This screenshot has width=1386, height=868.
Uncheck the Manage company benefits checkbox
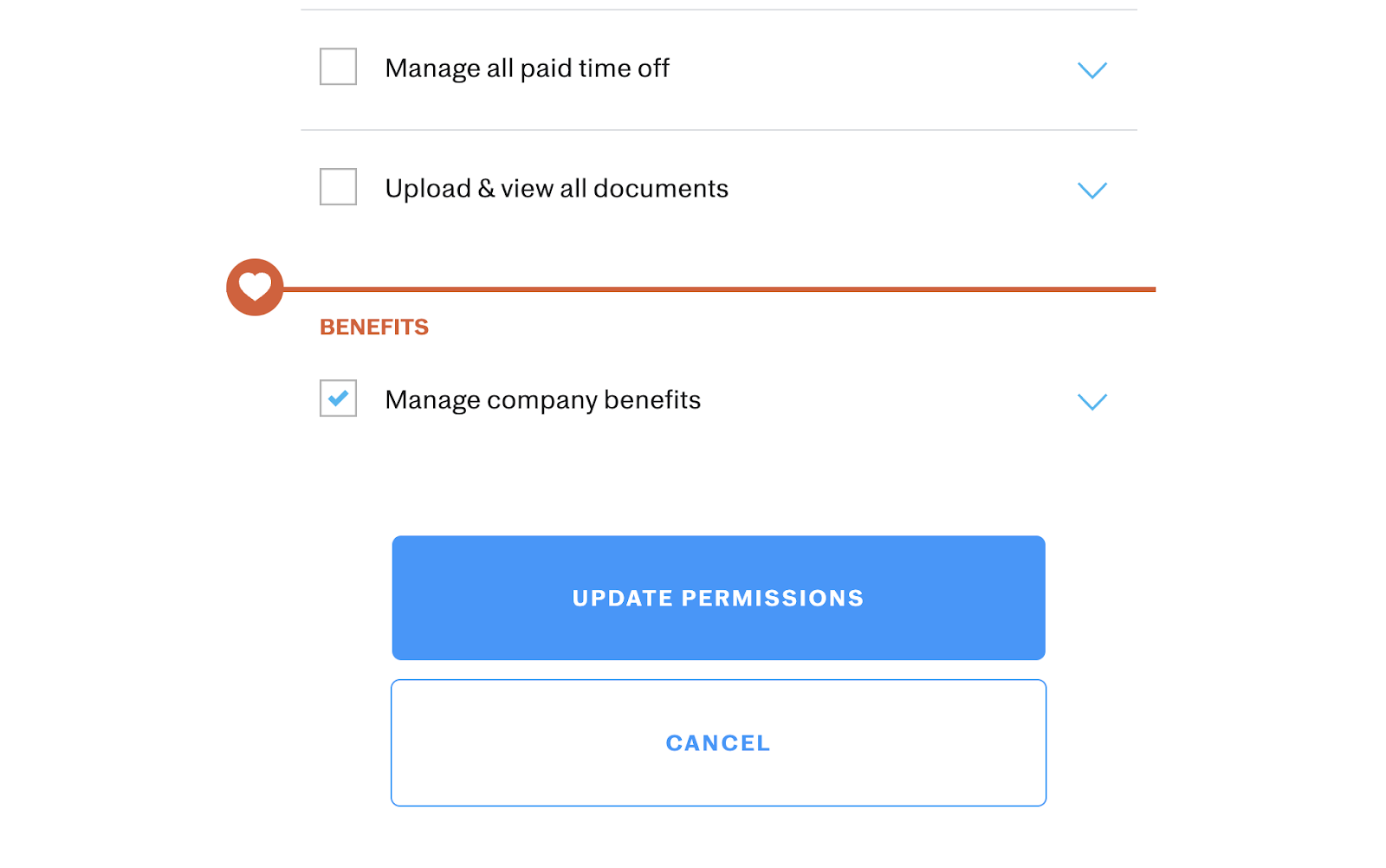click(x=338, y=398)
